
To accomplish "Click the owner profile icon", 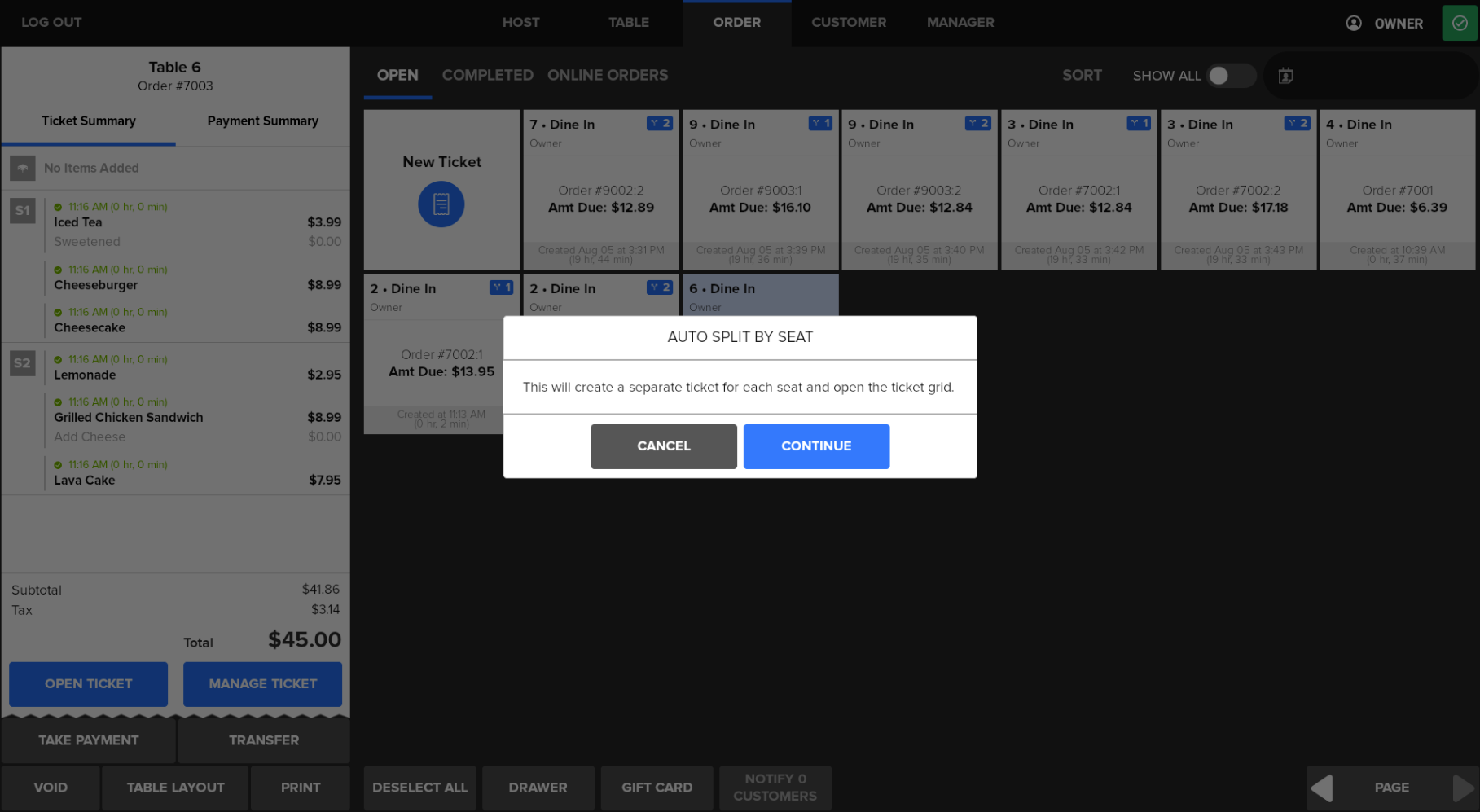I will (x=1354, y=23).
